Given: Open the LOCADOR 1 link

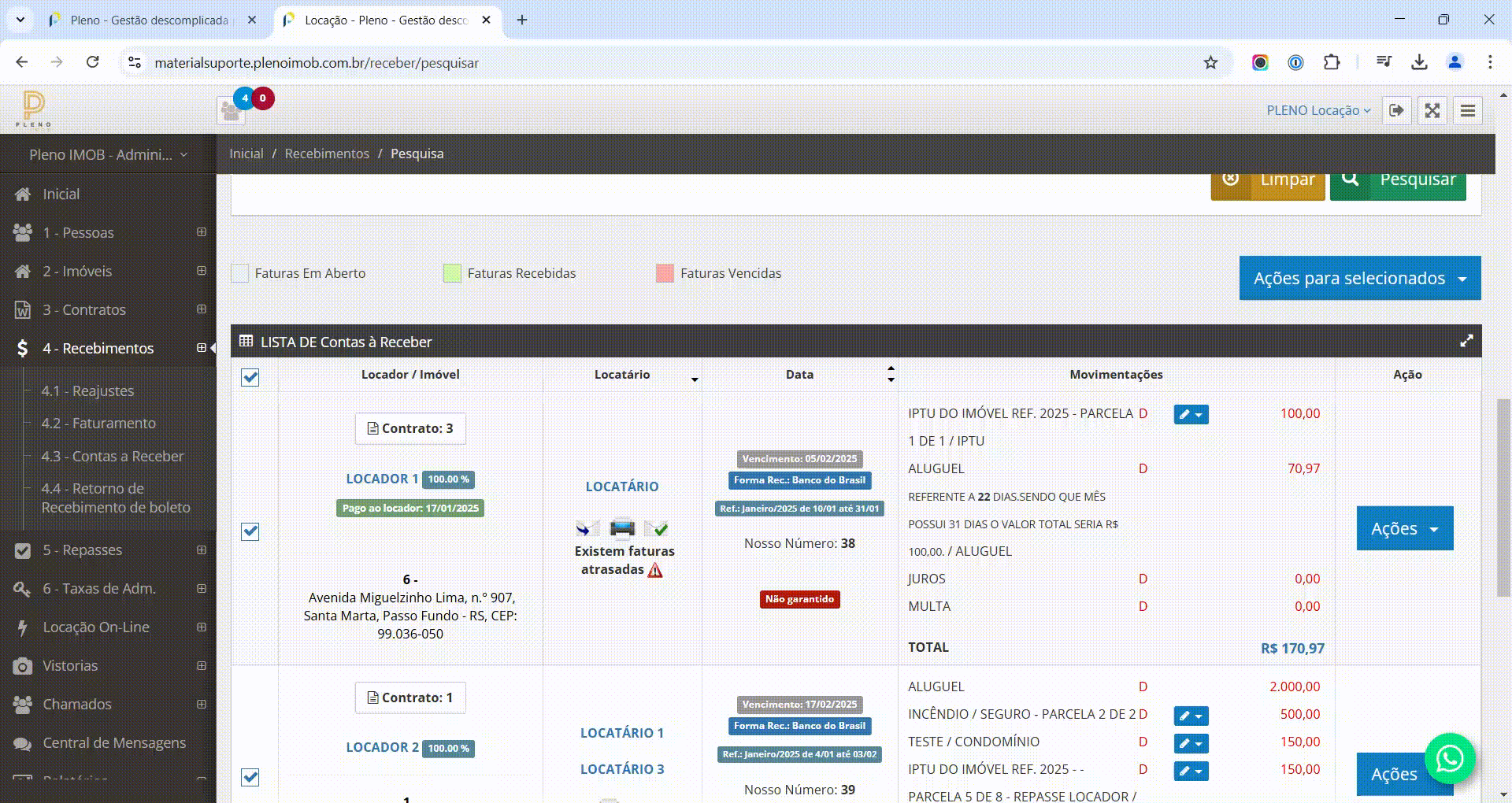Looking at the screenshot, I should coord(382,479).
